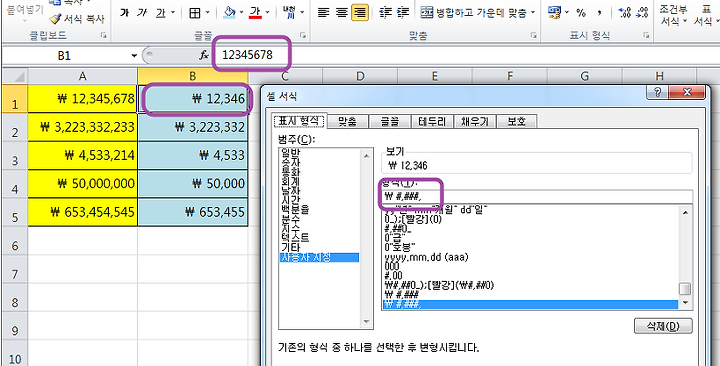Switch to 글꼴 tab in dialog
720x366 pixels.
[389, 121]
